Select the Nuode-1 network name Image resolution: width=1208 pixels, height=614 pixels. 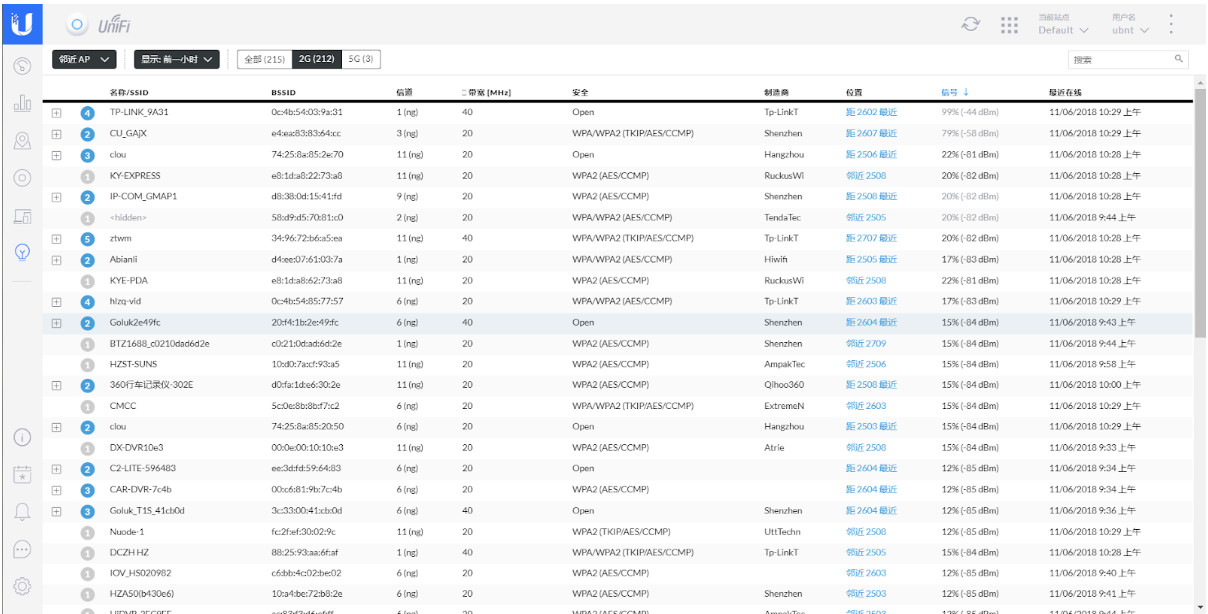(x=127, y=532)
